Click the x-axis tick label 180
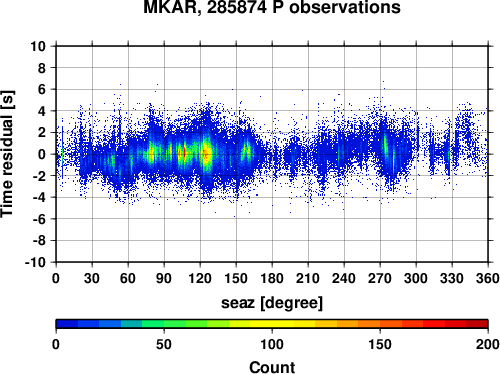The image size is (500, 374). 272,278
